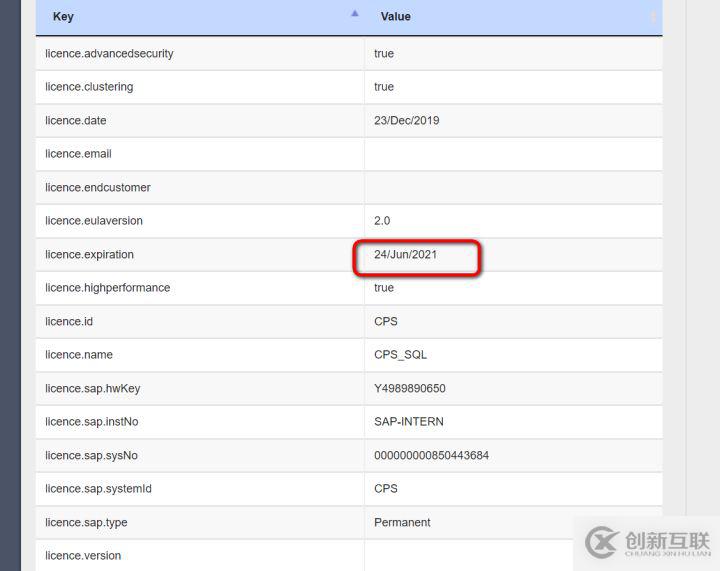Click the 2.0 eulaversion value
The width and height of the screenshot is (720, 571).
[382, 221]
